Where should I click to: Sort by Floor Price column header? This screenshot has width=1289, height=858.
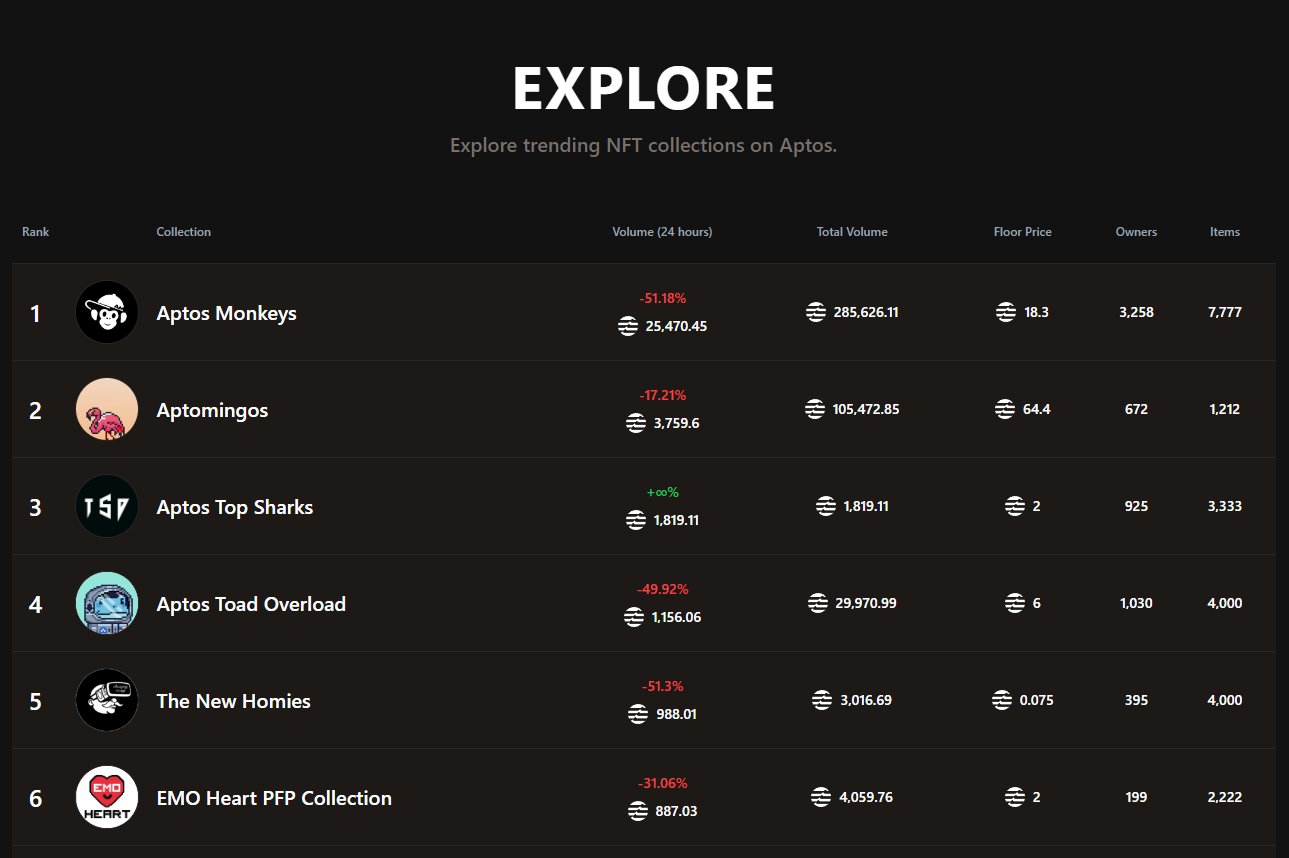(1023, 232)
